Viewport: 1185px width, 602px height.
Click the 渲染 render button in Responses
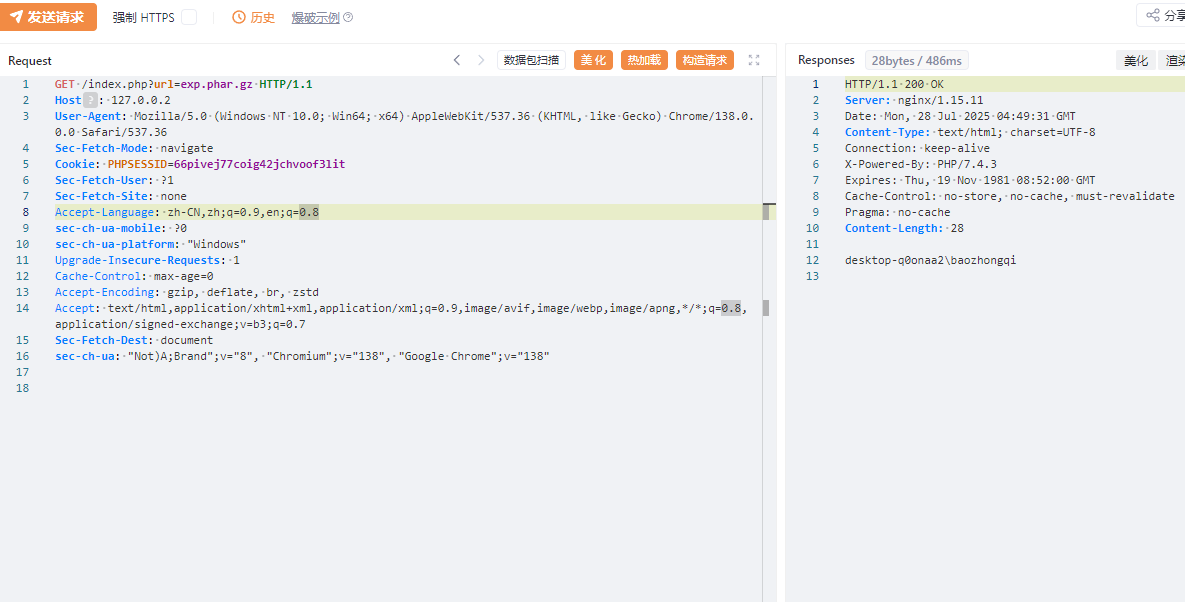coord(1174,61)
